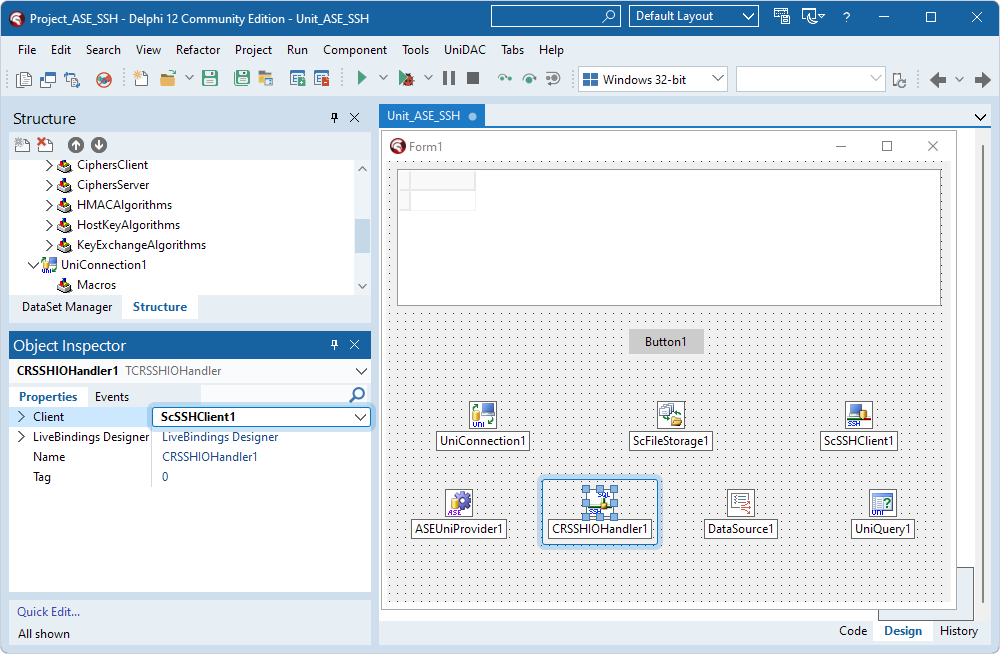This screenshot has width=1000, height=654.
Task: Toggle the Object Inspector pin
Action: click(x=334, y=344)
